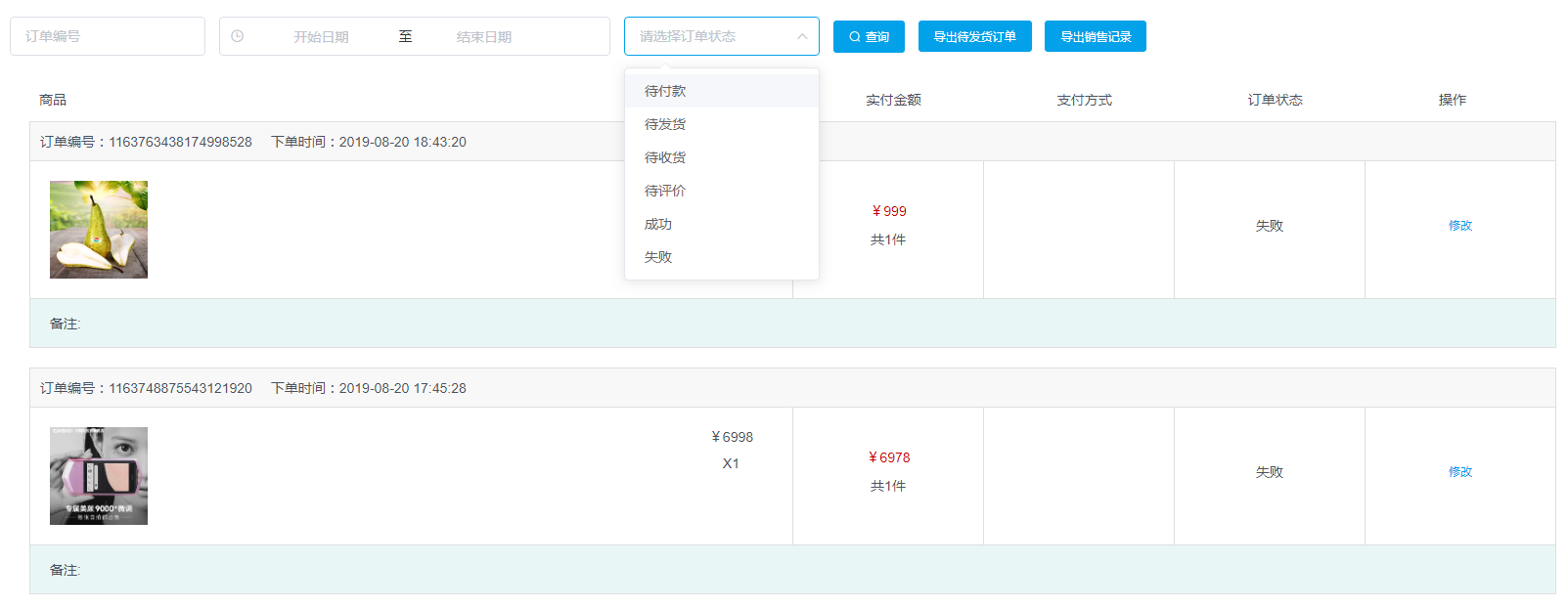Pick 成功 in order status list
Image resolution: width=1568 pixels, height=607 pixels.
[658, 224]
